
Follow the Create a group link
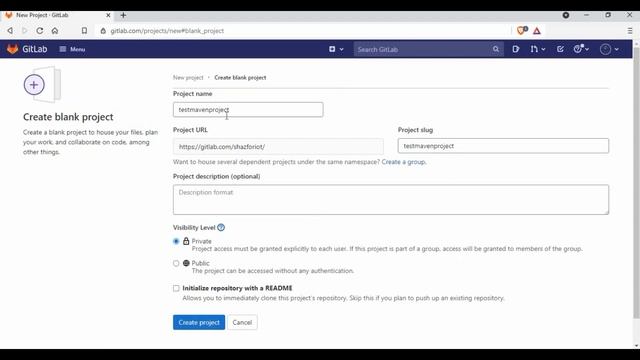[x=403, y=162]
